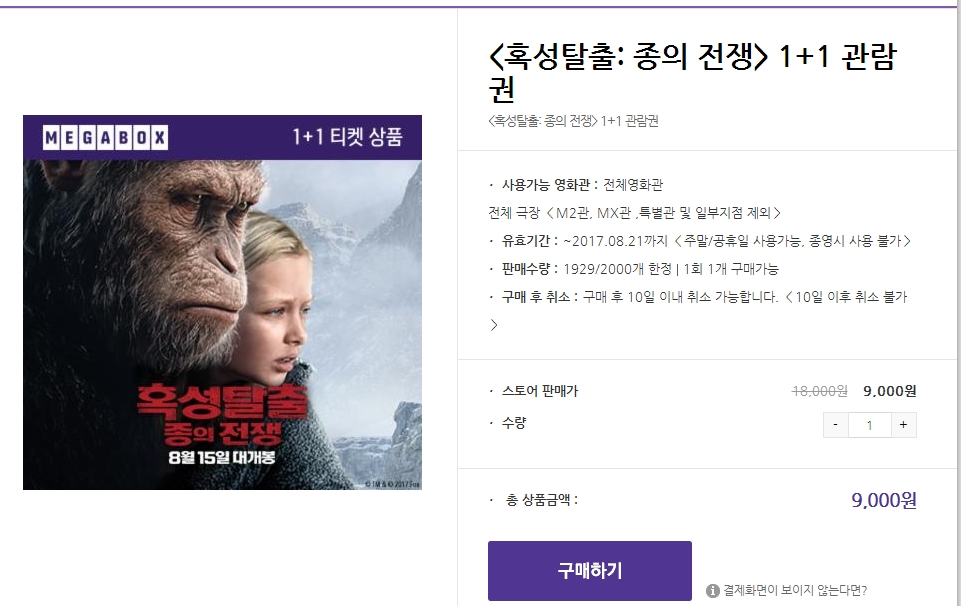
Task: Click the struck-through 18,000원 original price
Action: click(819, 391)
